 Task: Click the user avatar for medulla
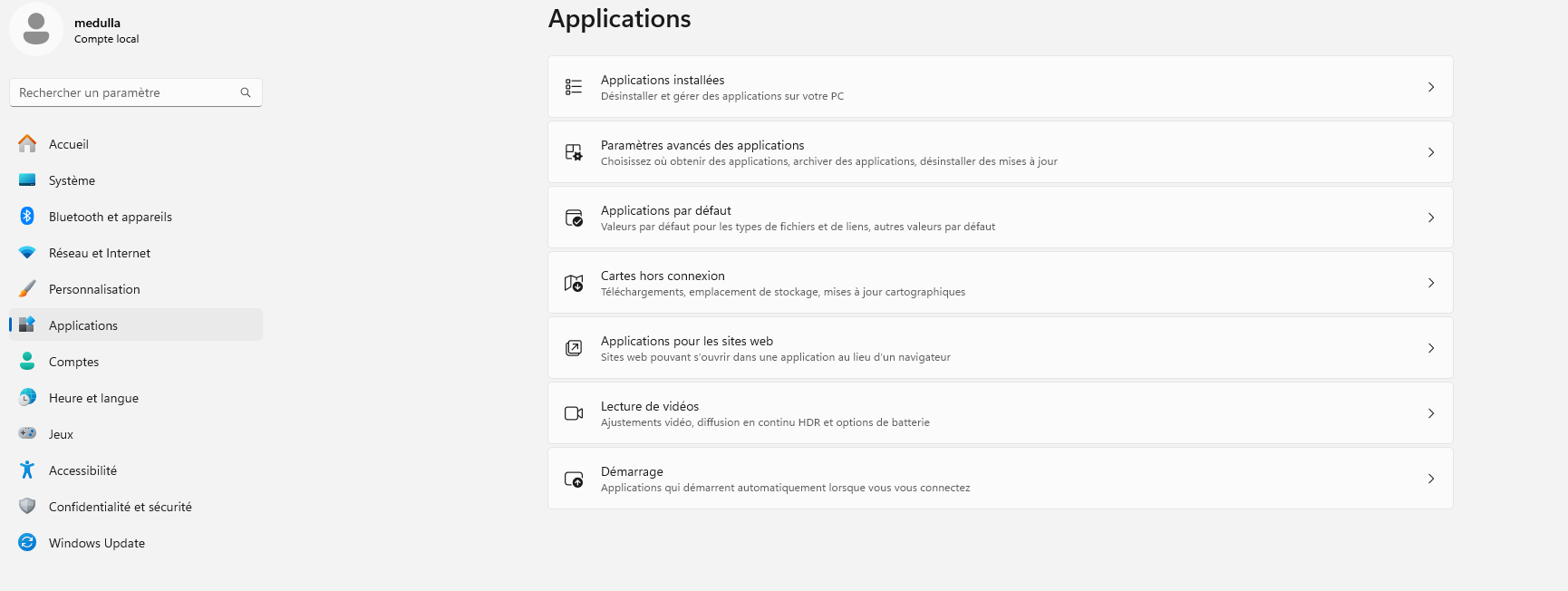[35, 29]
